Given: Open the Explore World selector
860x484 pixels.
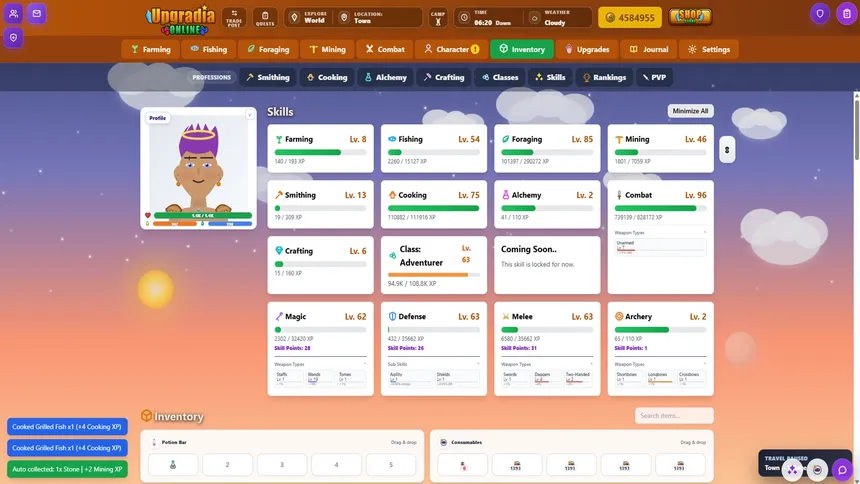Looking at the screenshot, I should pos(310,18).
